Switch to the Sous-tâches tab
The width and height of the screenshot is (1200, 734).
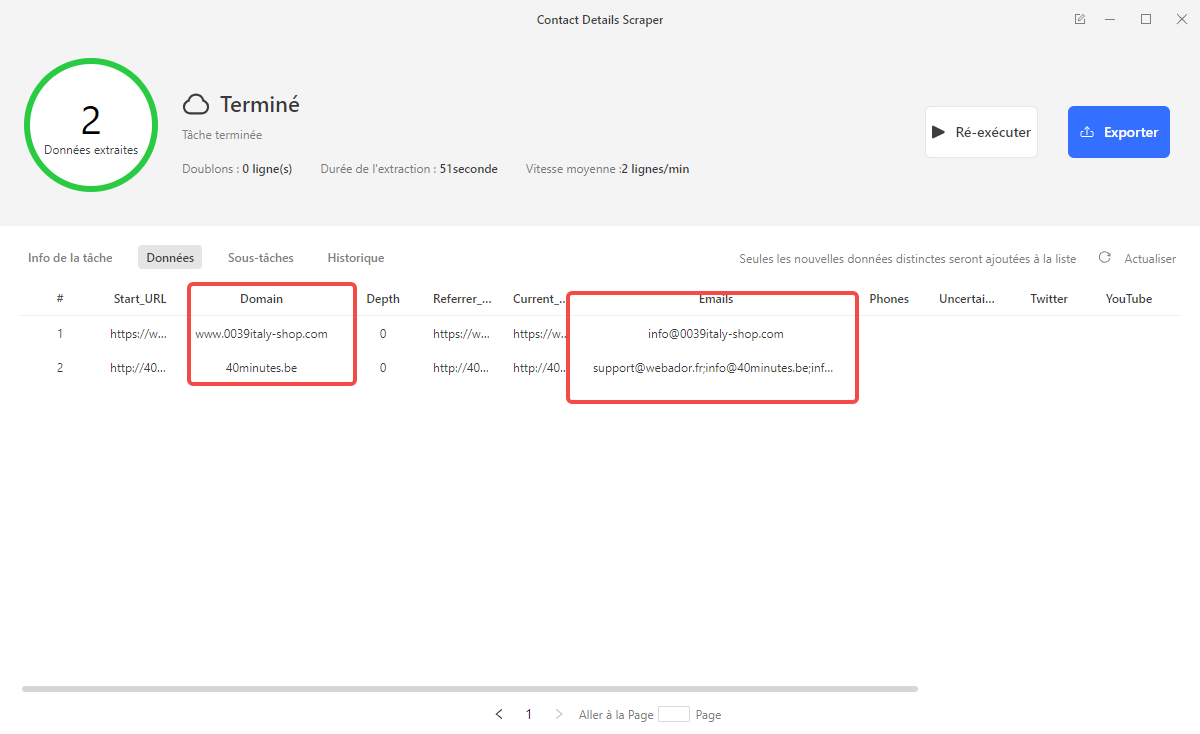click(x=261, y=258)
